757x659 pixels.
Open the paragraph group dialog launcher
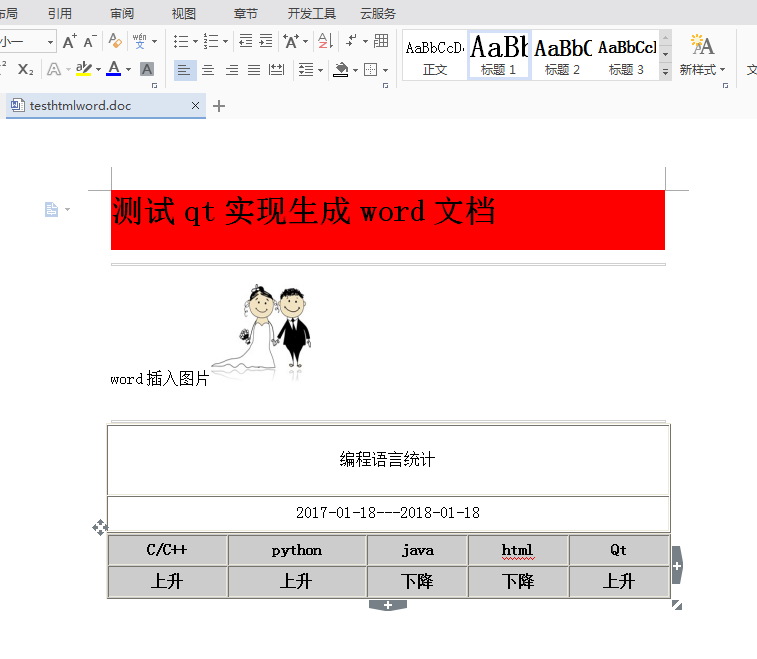pos(385,85)
